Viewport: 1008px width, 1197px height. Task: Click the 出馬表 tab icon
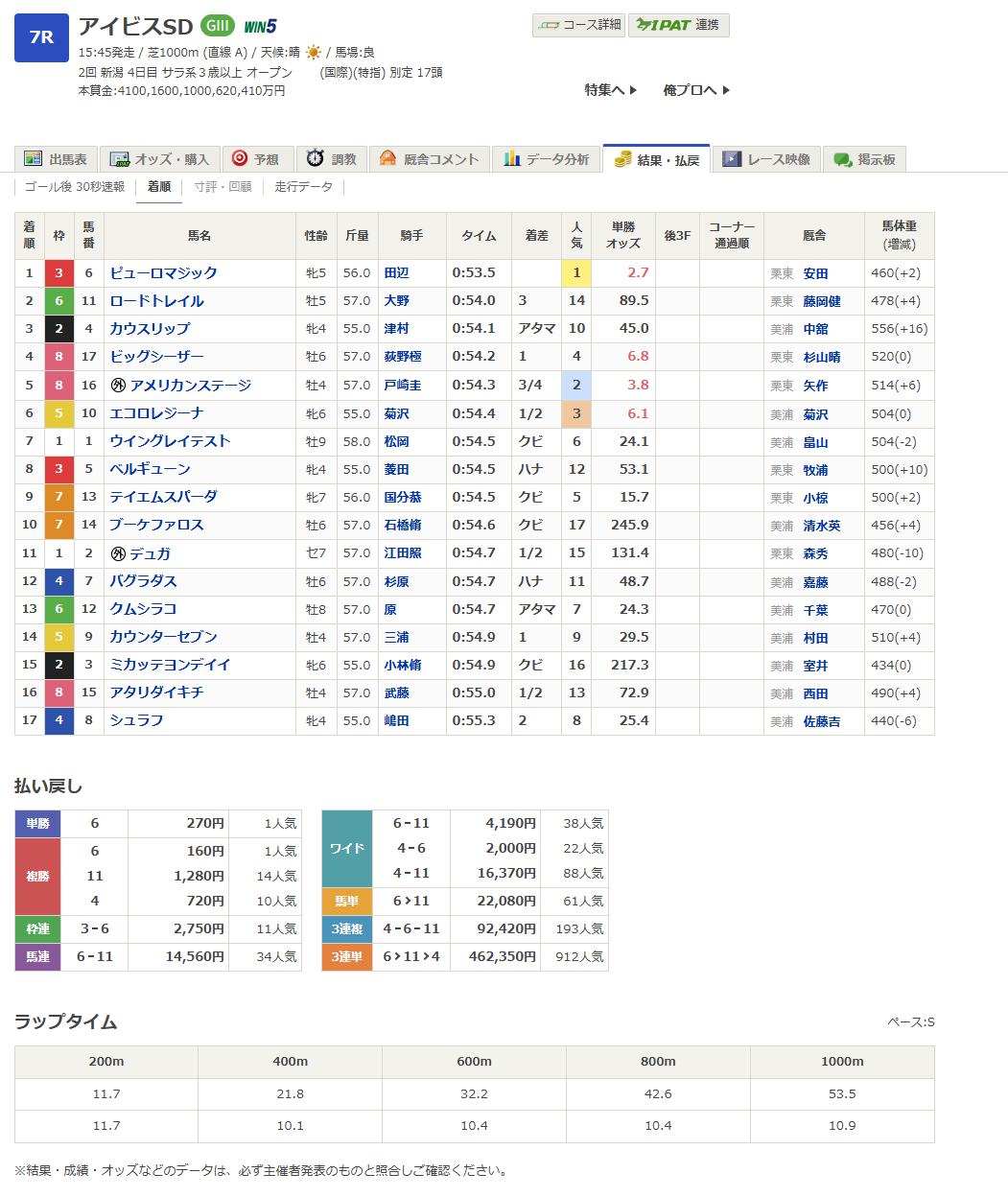pyautogui.click(x=33, y=159)
